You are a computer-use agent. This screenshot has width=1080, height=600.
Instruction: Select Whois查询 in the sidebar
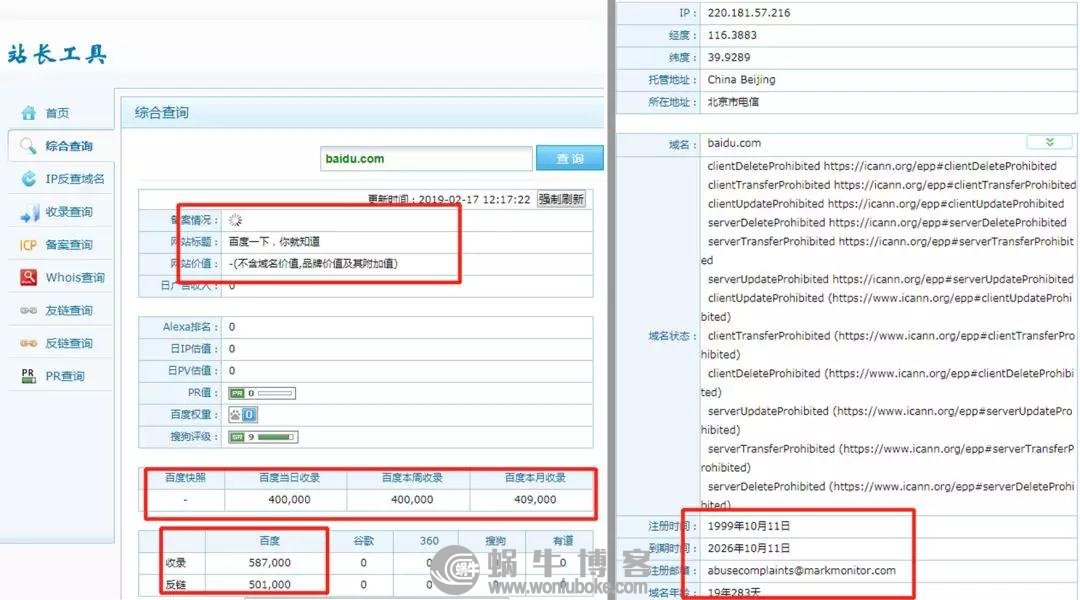tap(75, 278)
